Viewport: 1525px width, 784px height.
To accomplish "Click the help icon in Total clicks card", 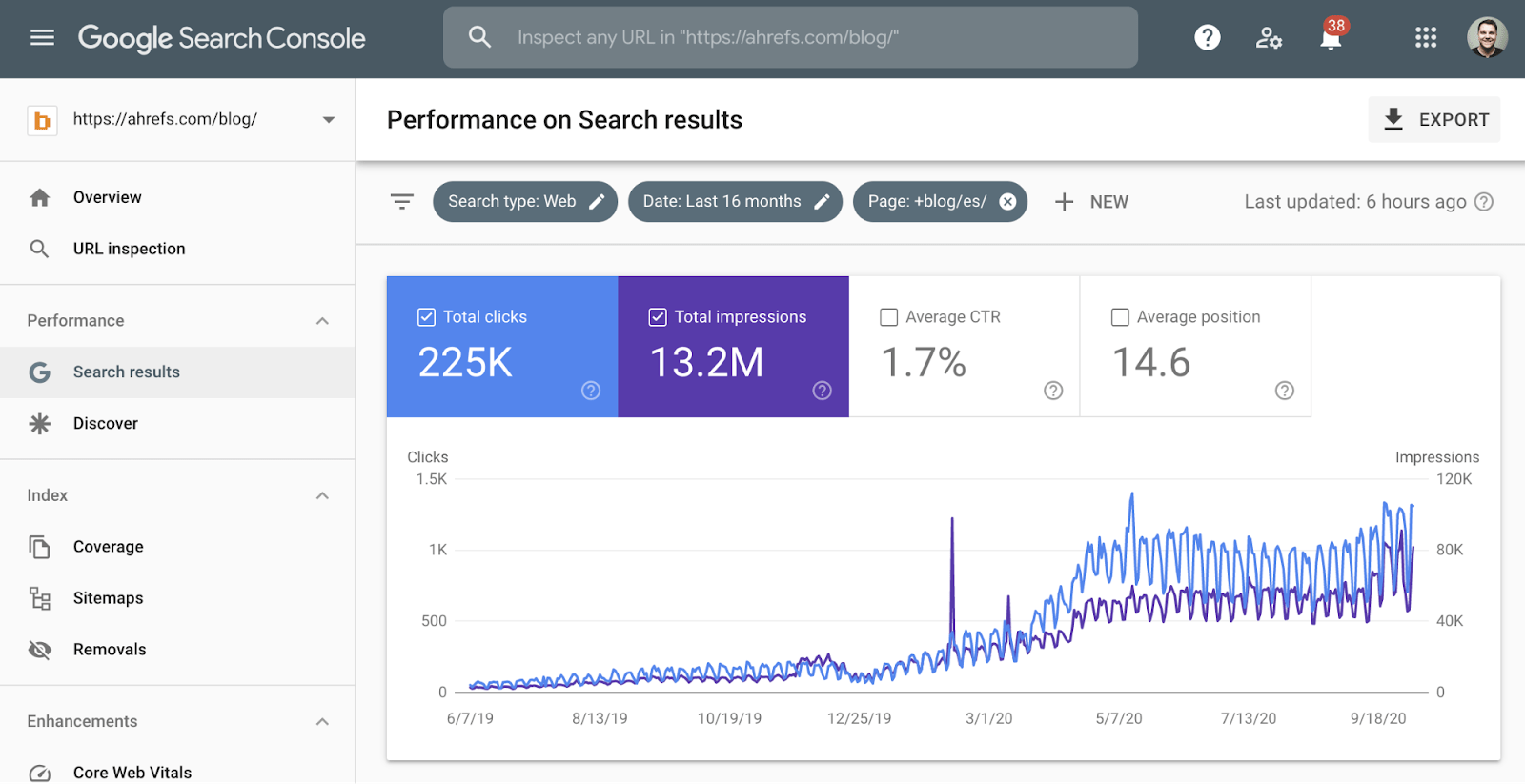I will pos(591,391).
